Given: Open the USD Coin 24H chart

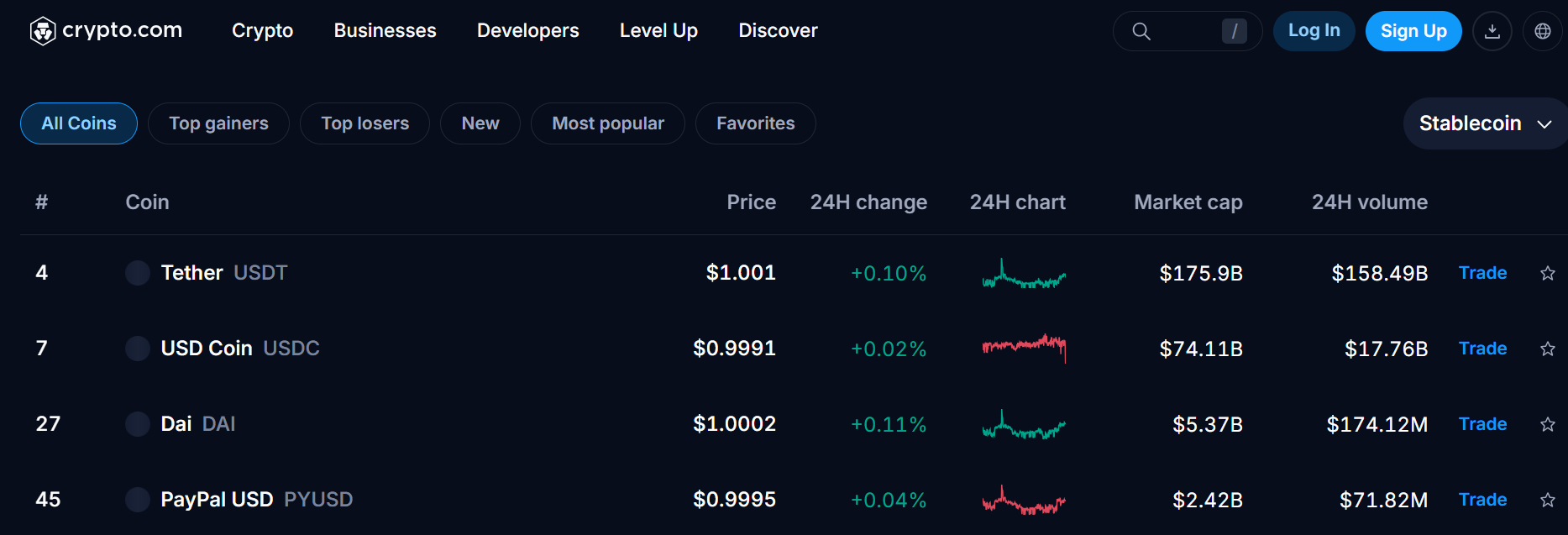Looking at the screenshot, I should pos(1024,348).
